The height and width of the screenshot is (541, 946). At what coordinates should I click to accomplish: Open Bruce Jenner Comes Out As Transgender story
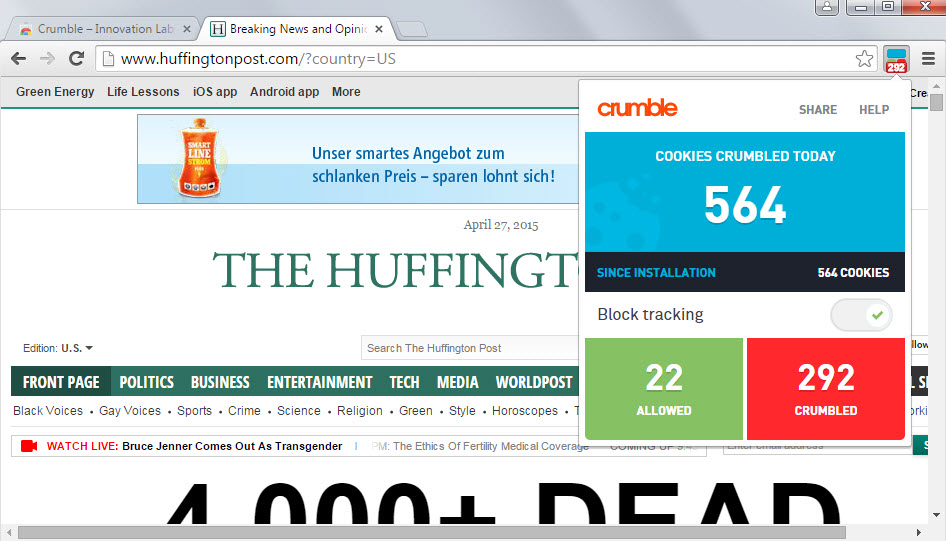tap(232, 446)
